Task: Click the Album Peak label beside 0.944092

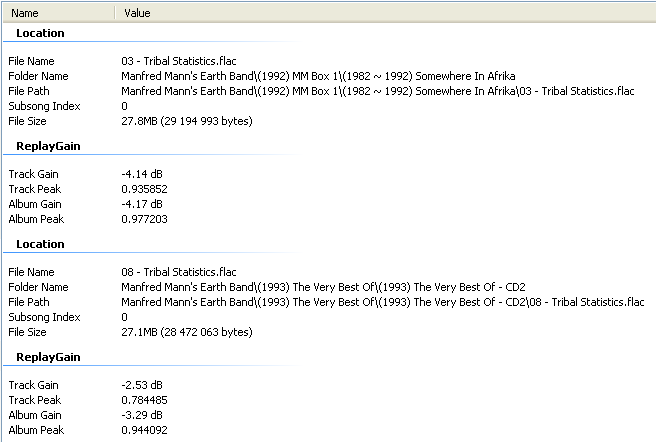Action: coord(36,430)
